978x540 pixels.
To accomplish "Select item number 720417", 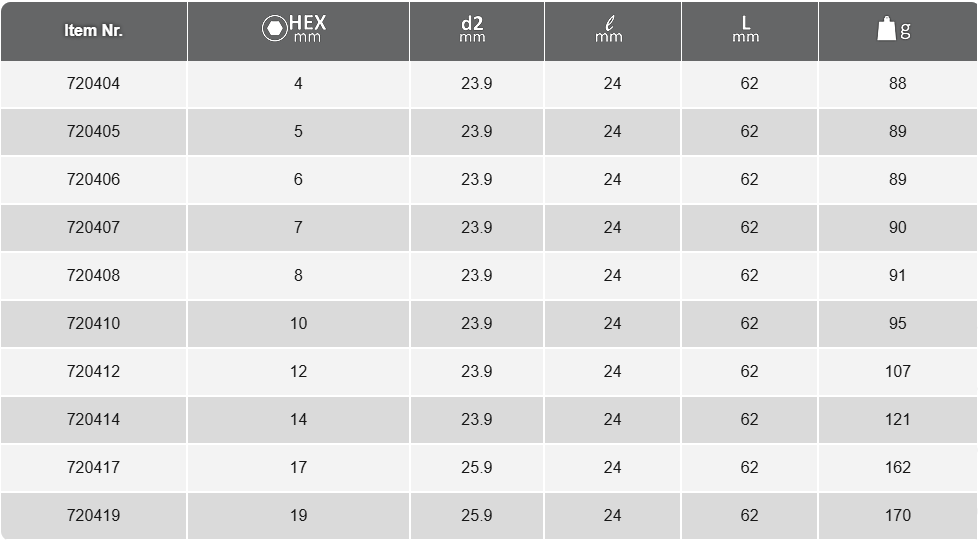I will point(94,468).
